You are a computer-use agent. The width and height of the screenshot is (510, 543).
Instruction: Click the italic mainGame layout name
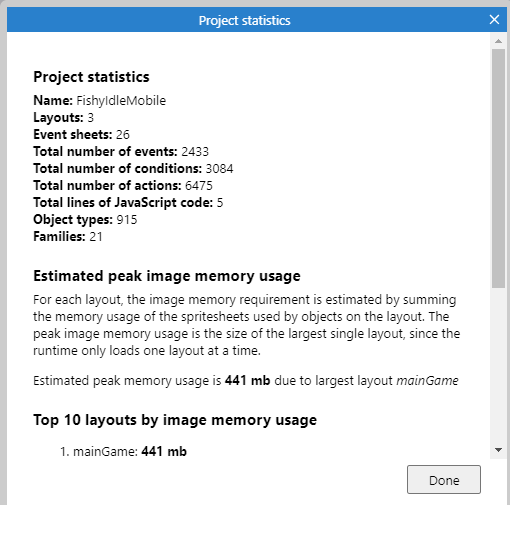427,380
